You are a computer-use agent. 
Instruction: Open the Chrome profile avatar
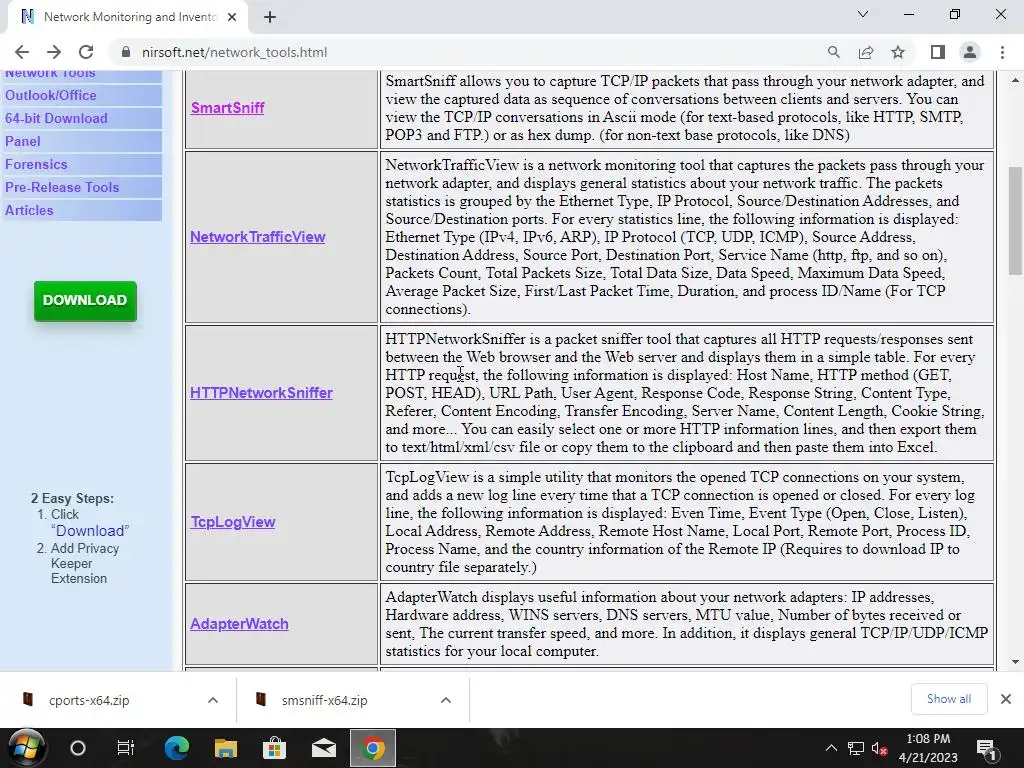[970, 52]
